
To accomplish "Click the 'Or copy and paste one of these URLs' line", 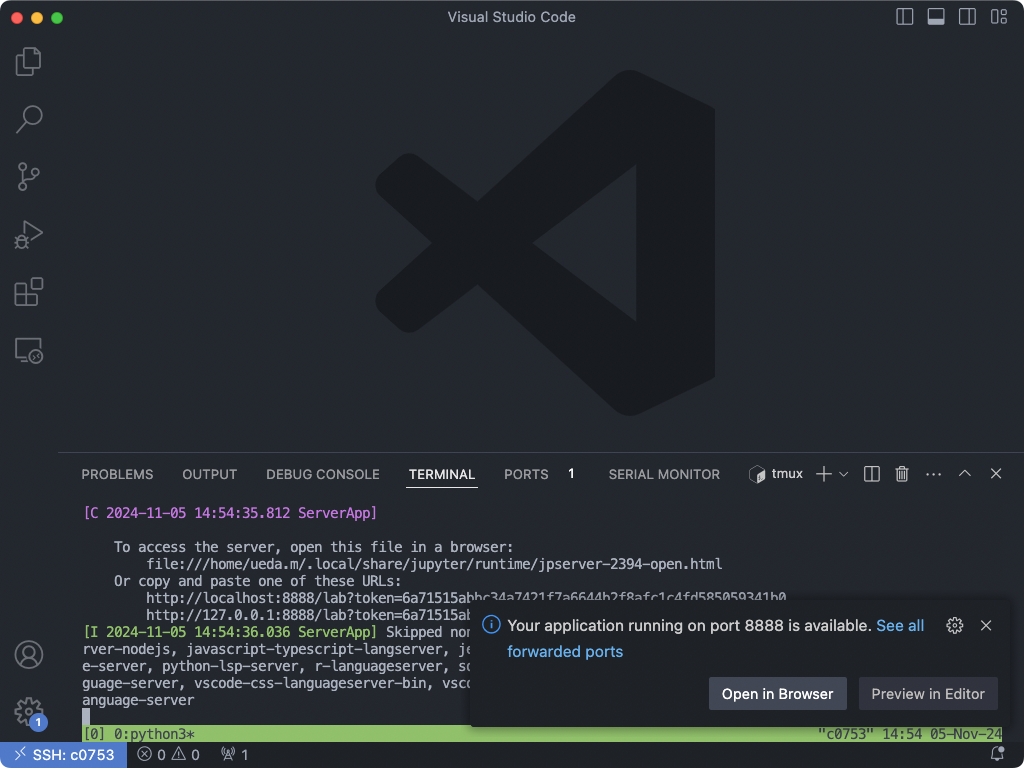I will 258,581.
